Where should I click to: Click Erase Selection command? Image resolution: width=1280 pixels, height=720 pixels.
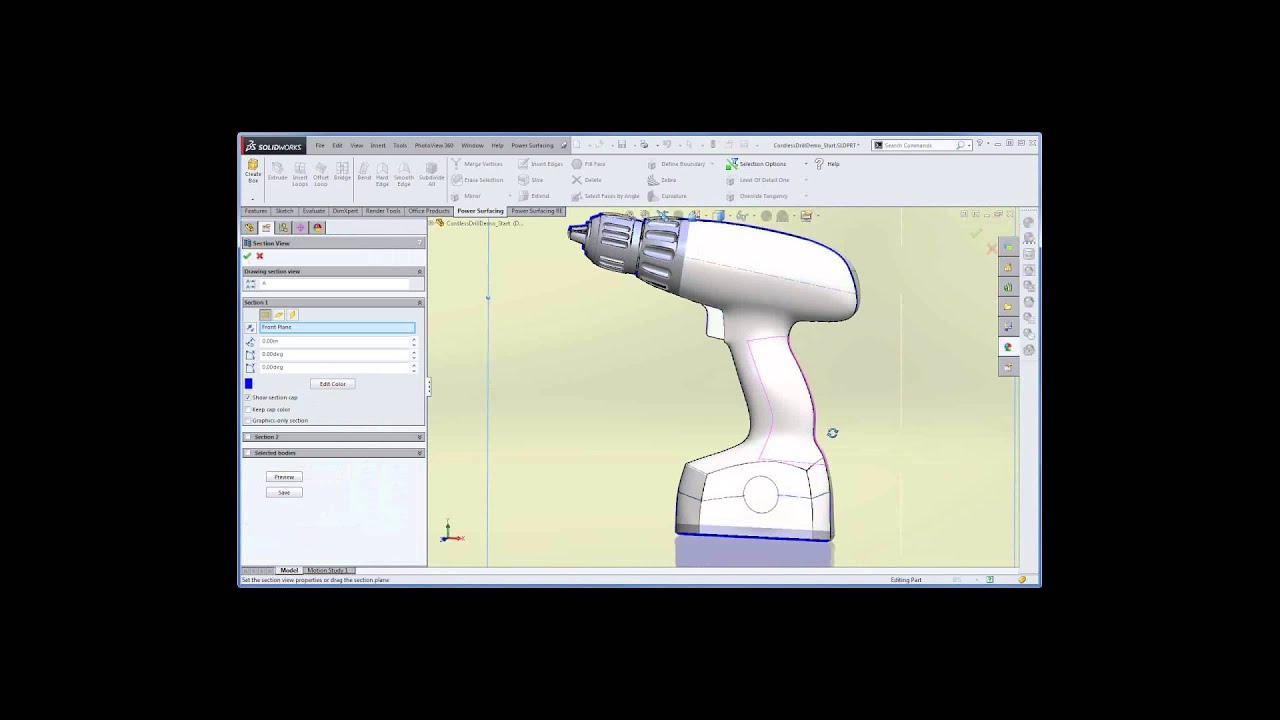pyautogui.click(x=478, y=180)
